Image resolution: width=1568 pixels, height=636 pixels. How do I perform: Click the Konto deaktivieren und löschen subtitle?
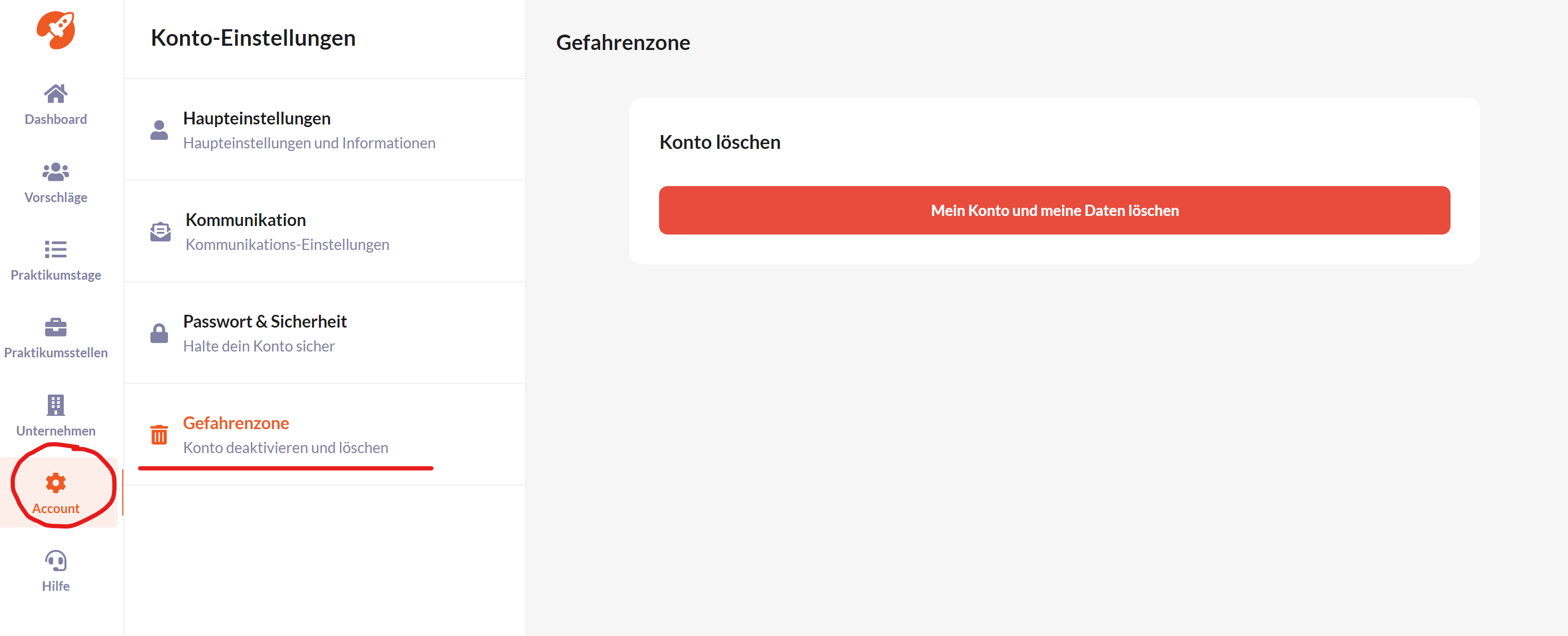pyautogui.click(x=285, y=448)
